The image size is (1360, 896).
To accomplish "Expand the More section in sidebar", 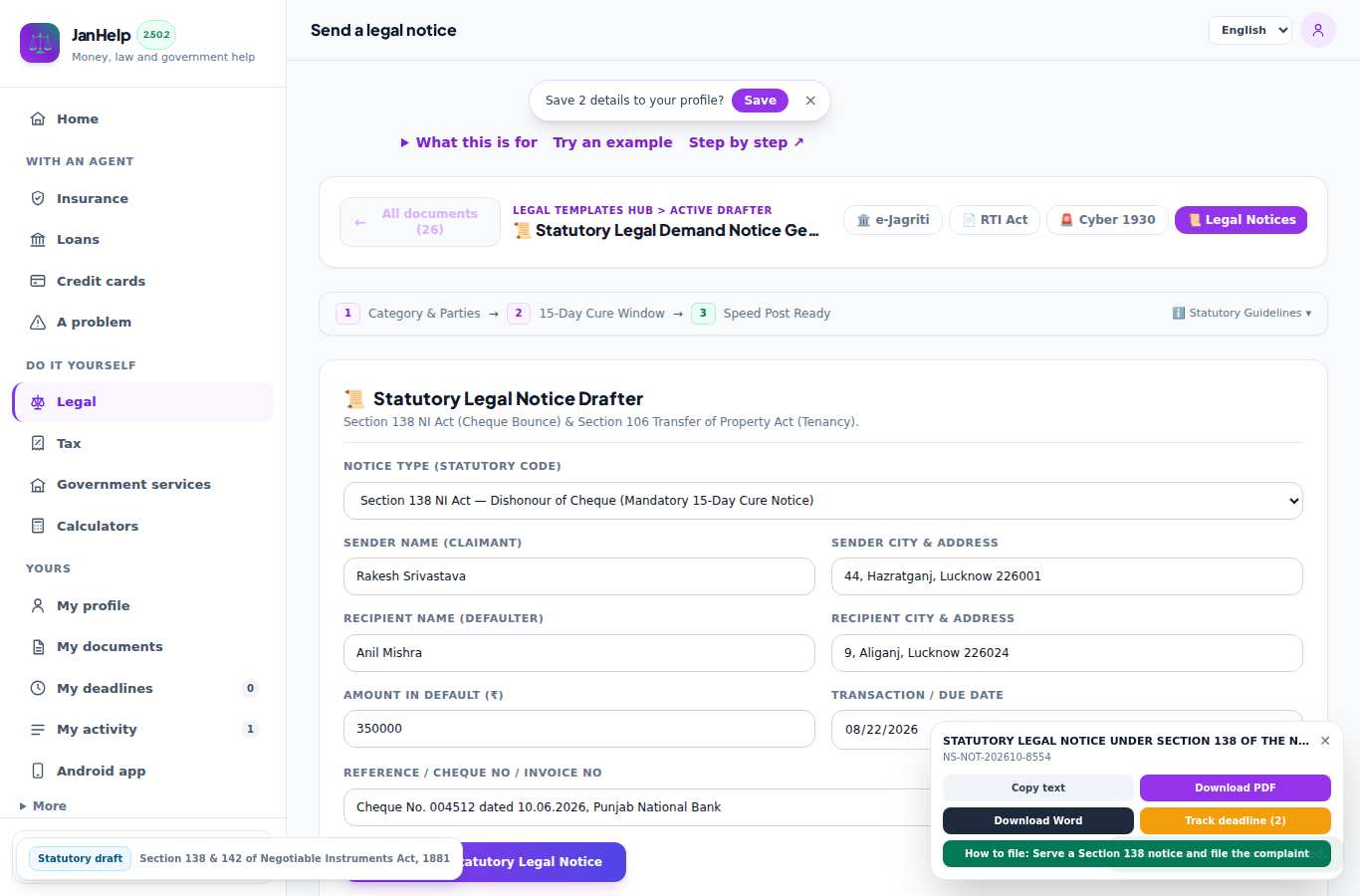I will tap(43, 806).
